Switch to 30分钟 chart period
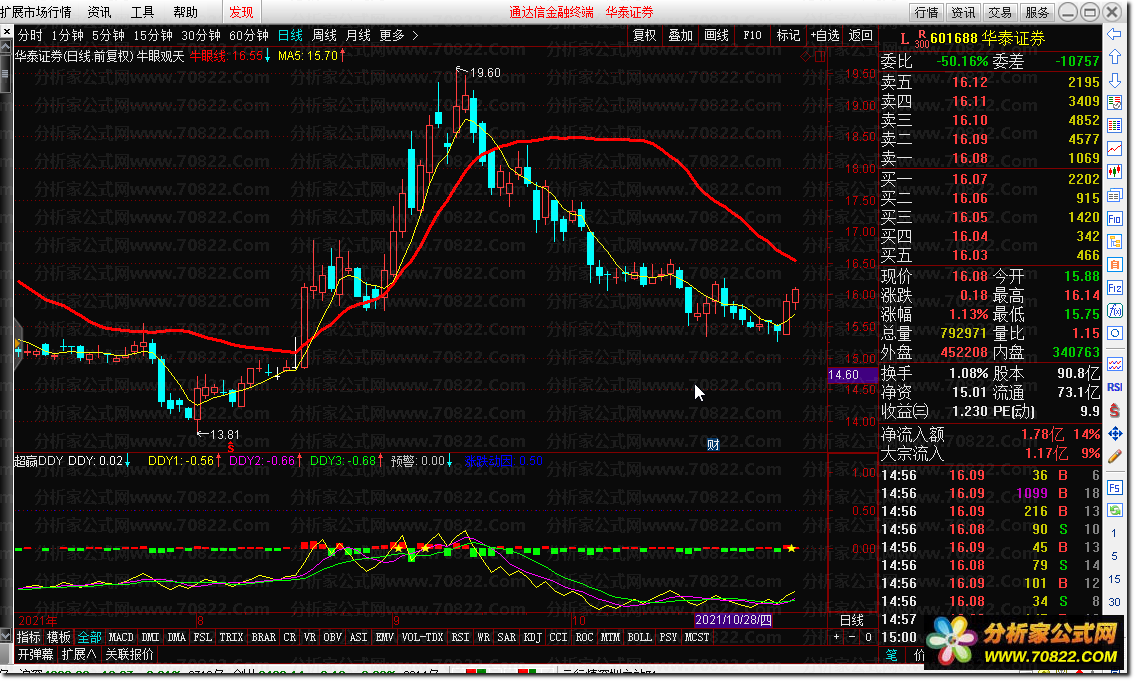1136x681 pixels. pyautogui.click(x=201, y=35)
